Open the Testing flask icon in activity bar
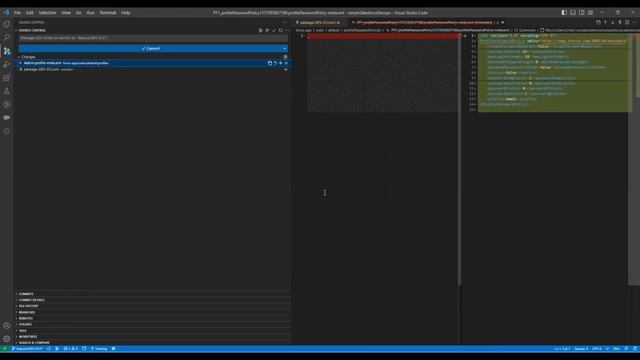640x360 pixels. [x=7, y=91]
